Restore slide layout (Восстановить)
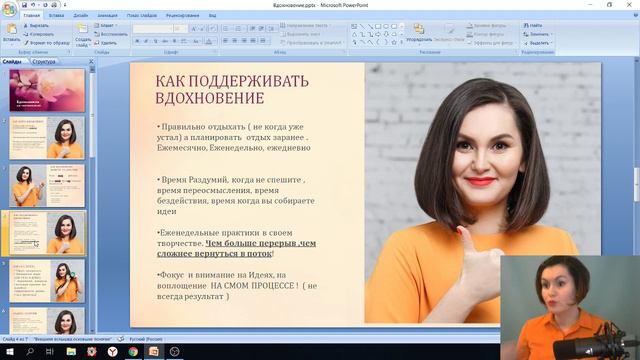This screenshot has height=360, width=640. pos(111,34)
